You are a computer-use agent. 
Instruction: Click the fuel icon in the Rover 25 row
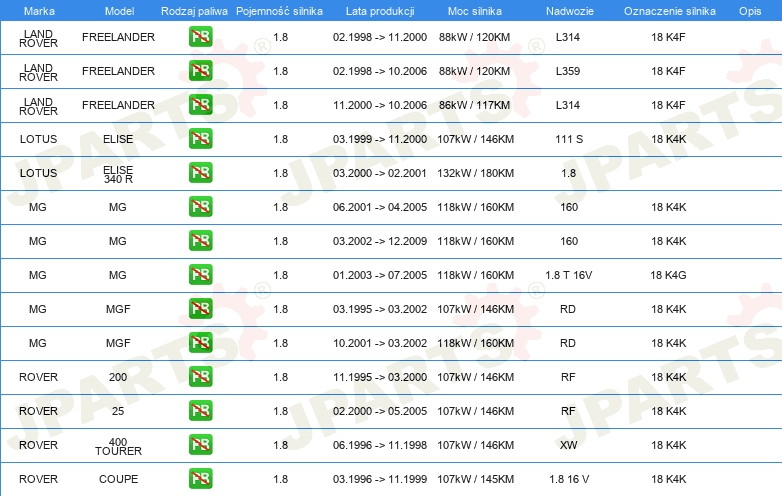(200, 411)
